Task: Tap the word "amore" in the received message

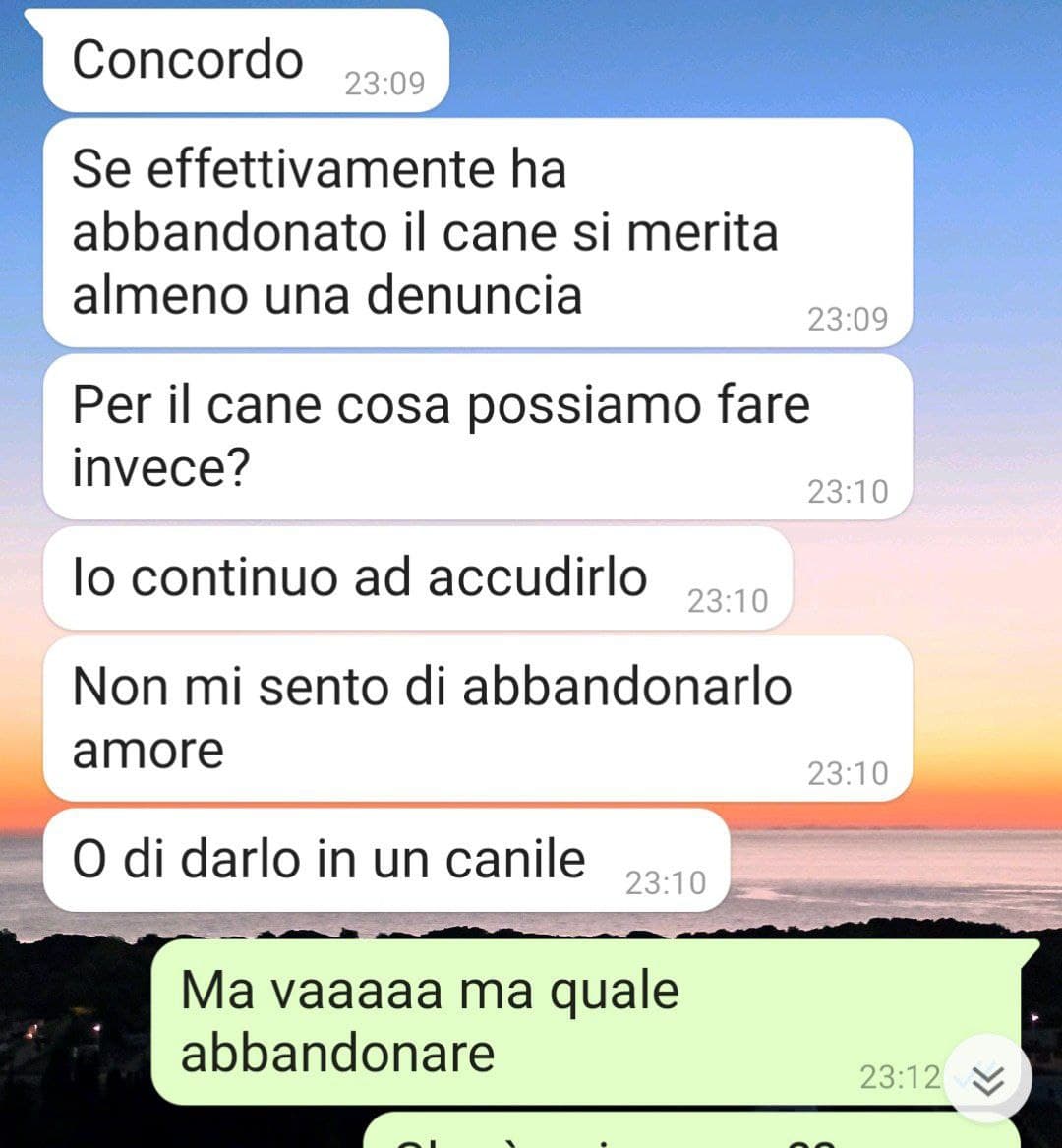Action: pyautogui.click(x=147, y=751)
